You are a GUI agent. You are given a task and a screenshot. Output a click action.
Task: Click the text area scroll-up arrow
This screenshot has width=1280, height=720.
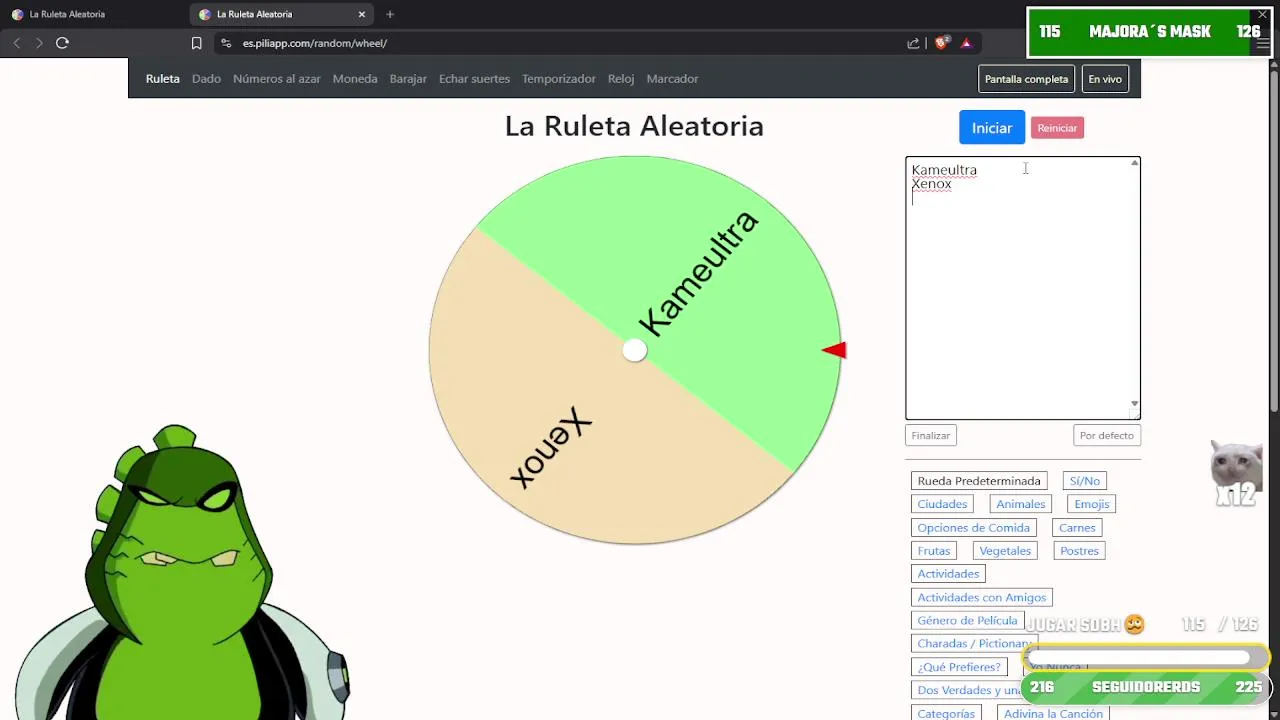click(1134, 163)
